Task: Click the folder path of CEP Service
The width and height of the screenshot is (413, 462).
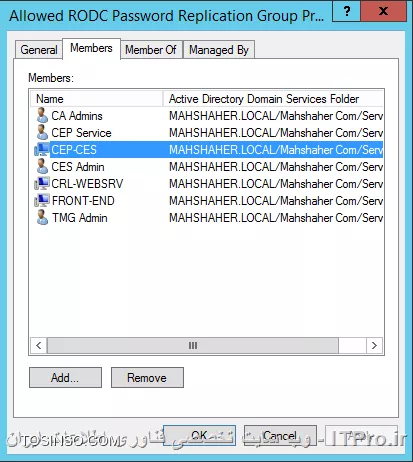Action: pos(276,133)
